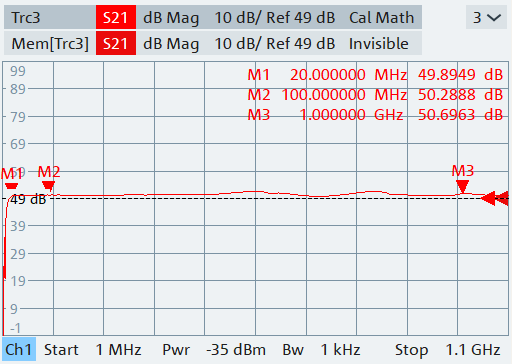
Task: Click the M1 20 MHz marker readout
Action: coord(375,75)
